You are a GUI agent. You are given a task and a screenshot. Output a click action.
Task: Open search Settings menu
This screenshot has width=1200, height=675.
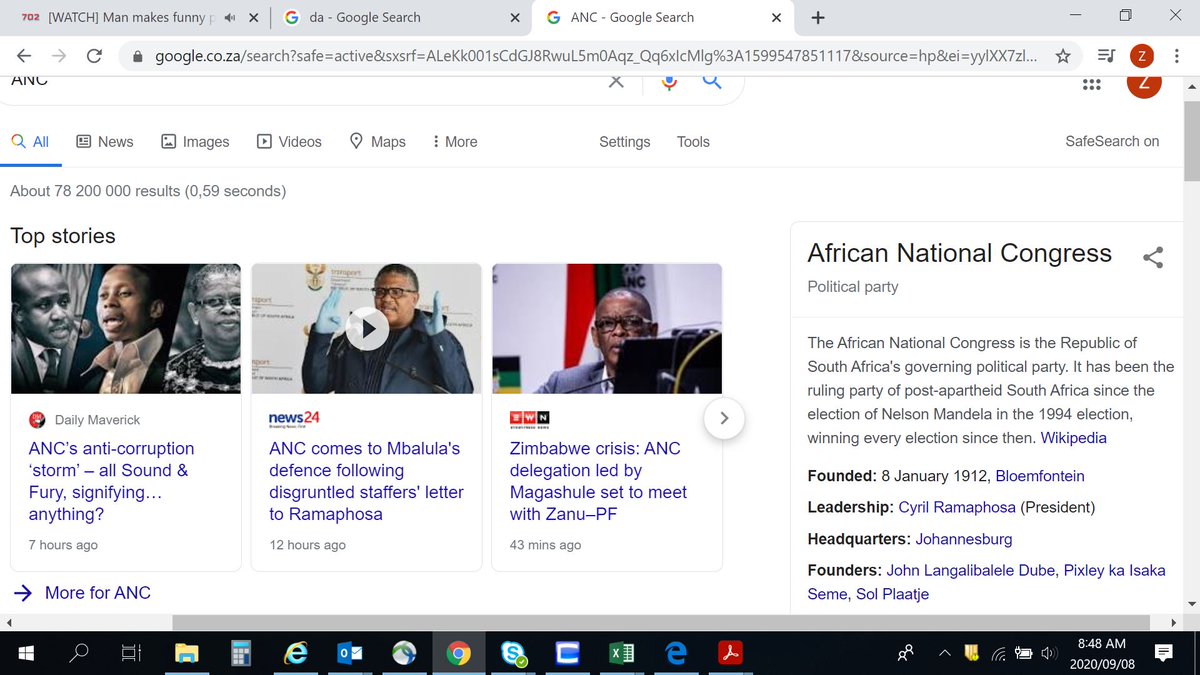[625, 142]
